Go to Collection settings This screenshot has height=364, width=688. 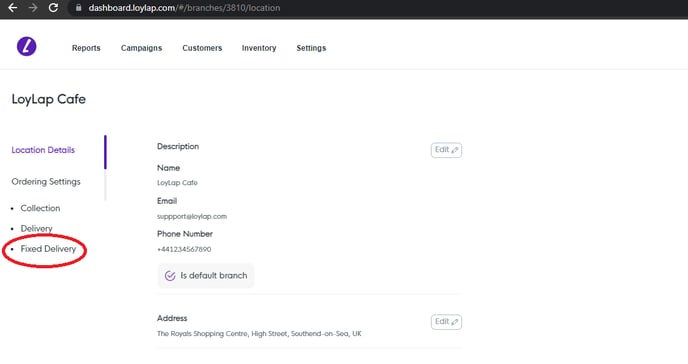(40, 208)
